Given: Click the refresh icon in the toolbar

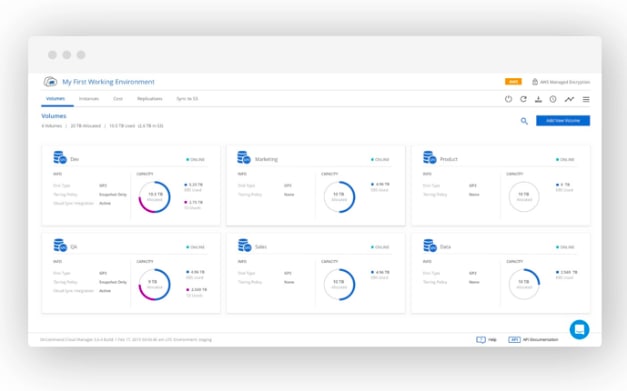Looking at the screenshot, I should point(523,99).
